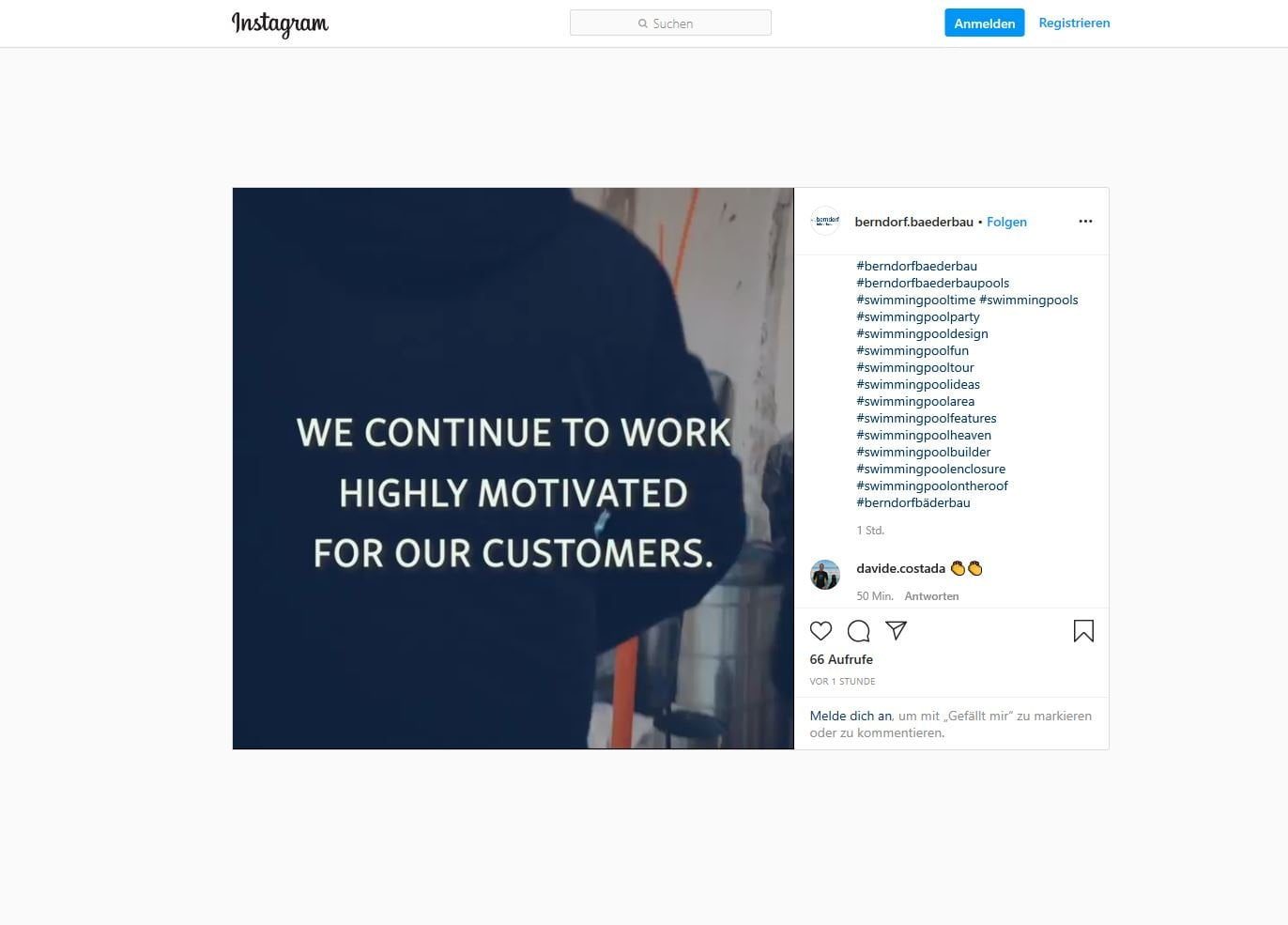Open the #swimmingpooldesign hashtag
This screenshot has width=1288, height=925.
[x=922, y=333]
